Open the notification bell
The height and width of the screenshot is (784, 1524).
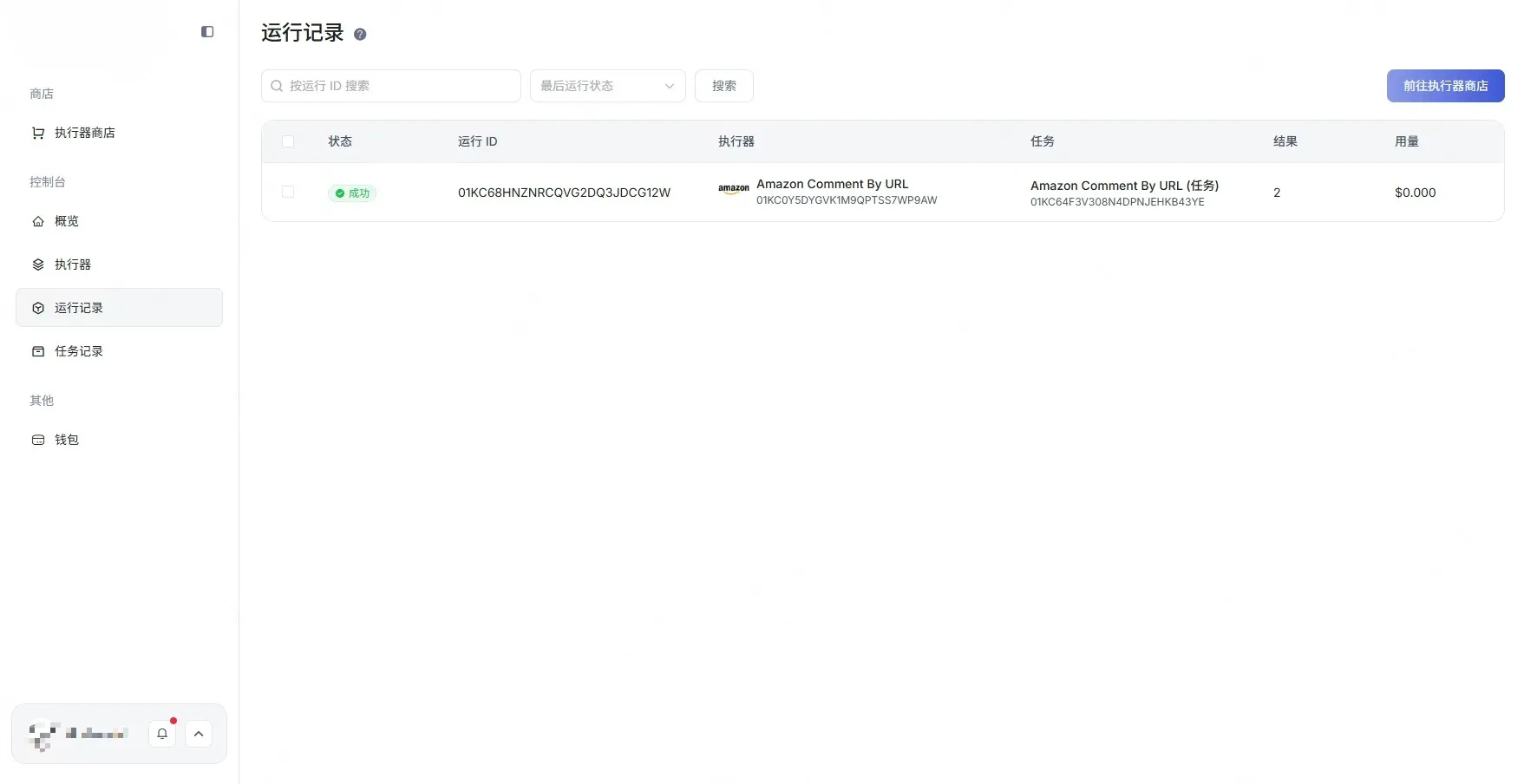tap(162, 734)
